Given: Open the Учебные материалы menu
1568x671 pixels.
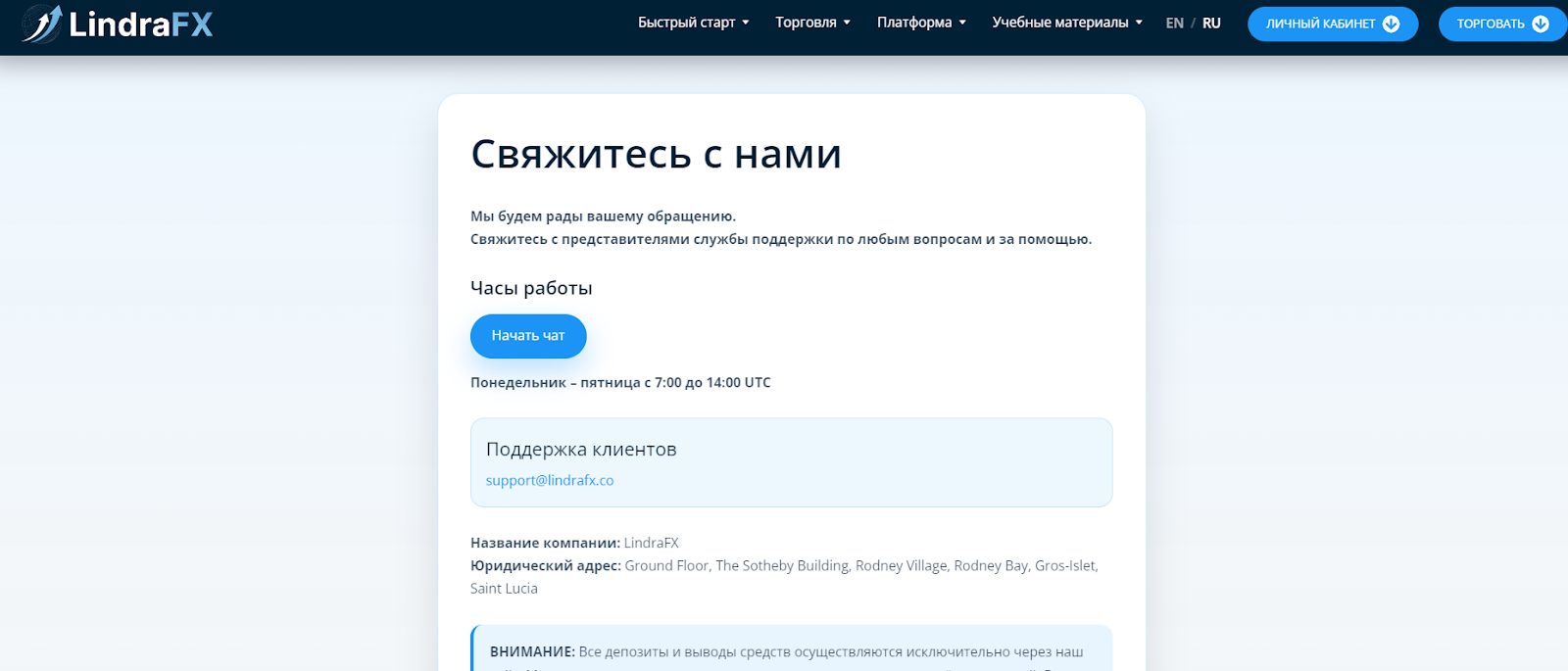Looking at the screenshot, I should 1067,23.
